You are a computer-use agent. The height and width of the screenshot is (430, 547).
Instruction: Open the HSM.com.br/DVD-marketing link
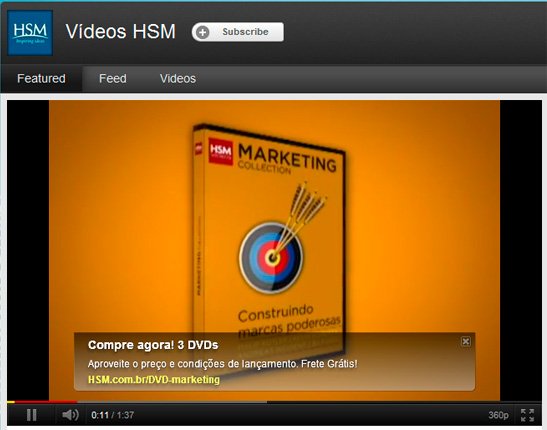(153, 379)
